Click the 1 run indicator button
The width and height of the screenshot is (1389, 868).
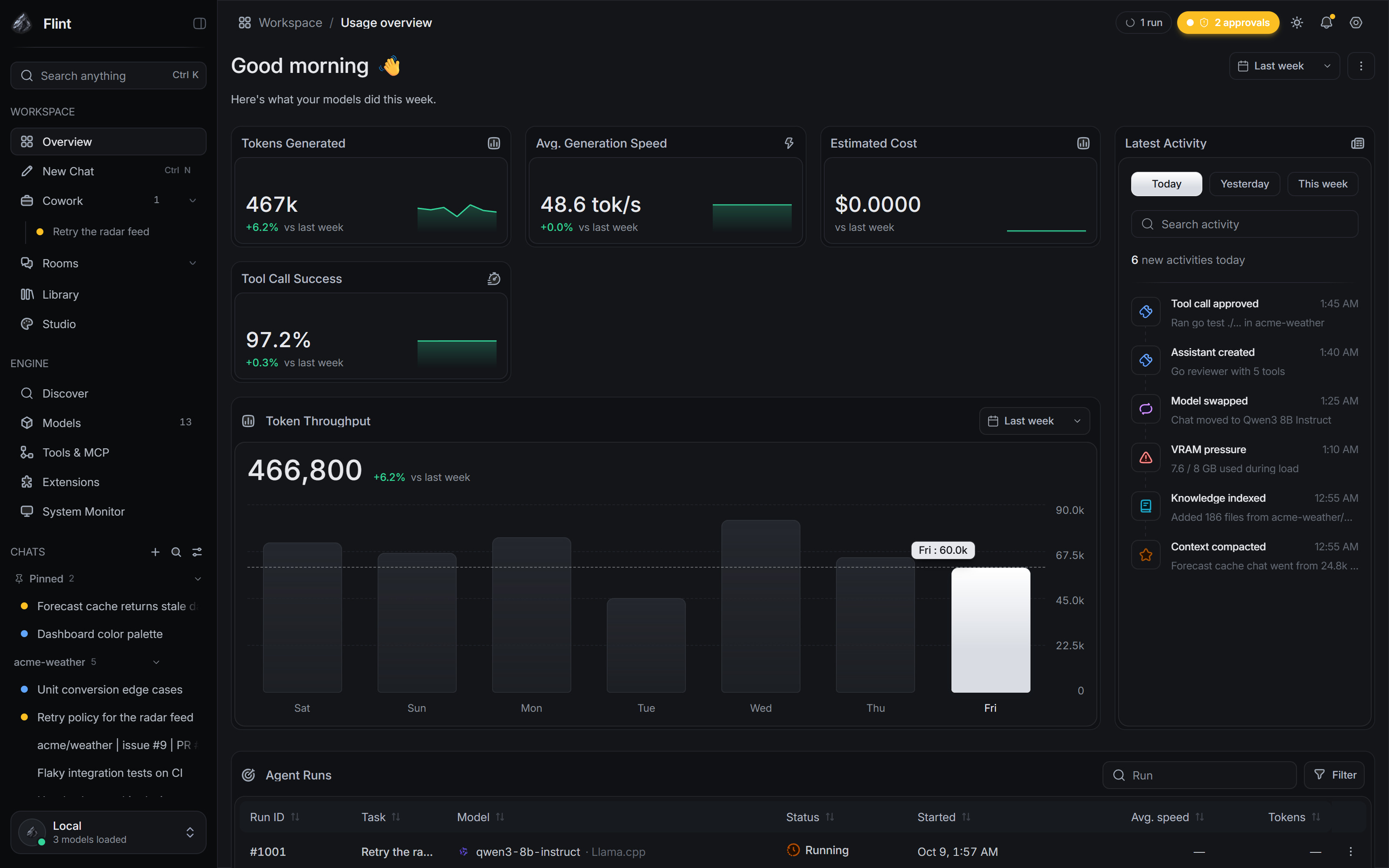tap(1143, 23)
